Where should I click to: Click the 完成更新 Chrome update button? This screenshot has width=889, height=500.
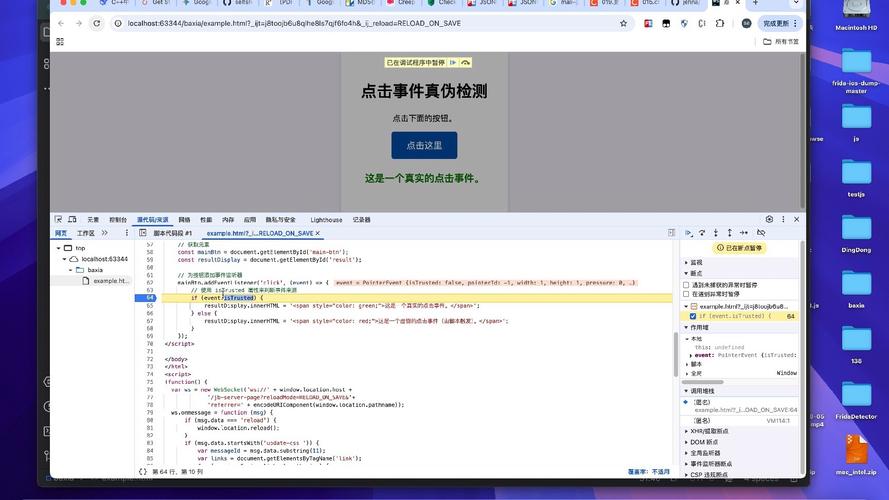click(x=780, y=23)
